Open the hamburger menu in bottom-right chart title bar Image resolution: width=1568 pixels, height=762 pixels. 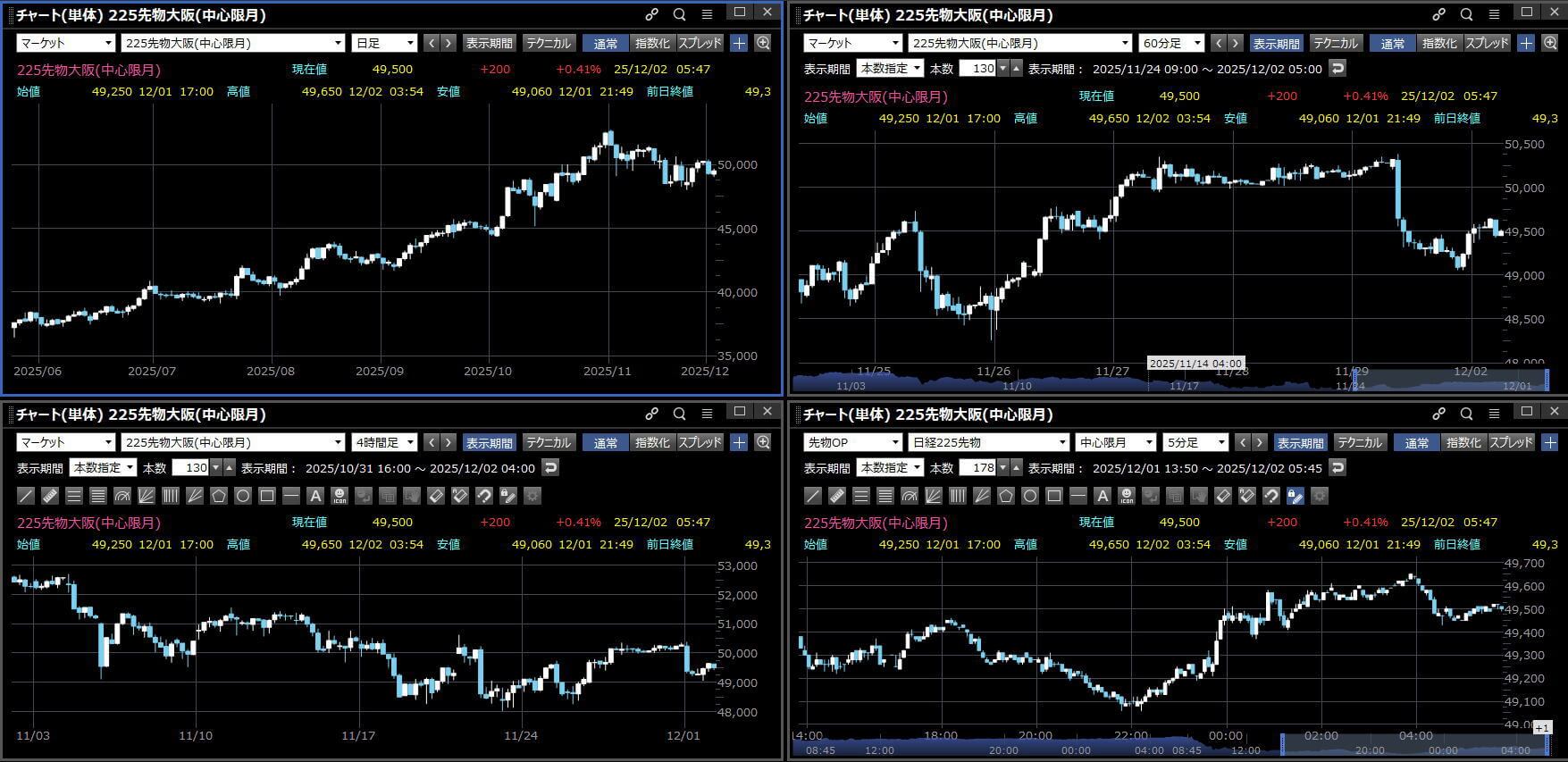1494,413
